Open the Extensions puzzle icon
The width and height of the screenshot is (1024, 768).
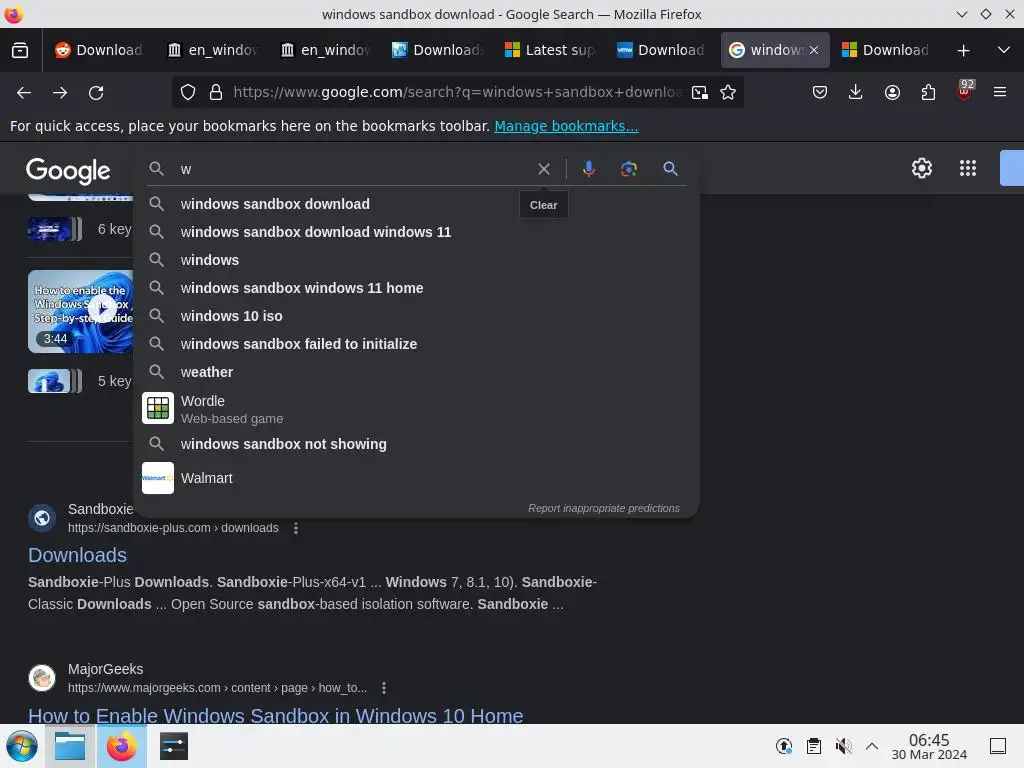(928, 93)
